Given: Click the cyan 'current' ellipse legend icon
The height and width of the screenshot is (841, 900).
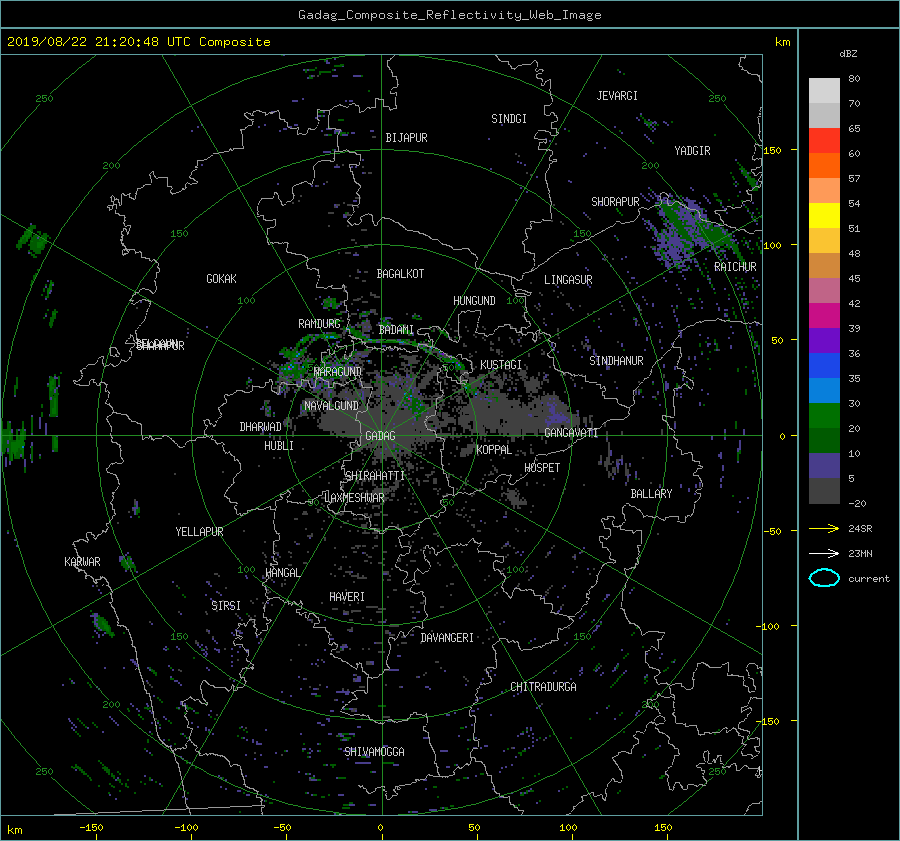Looking at the screenshot, I should (x=824, y=578).
